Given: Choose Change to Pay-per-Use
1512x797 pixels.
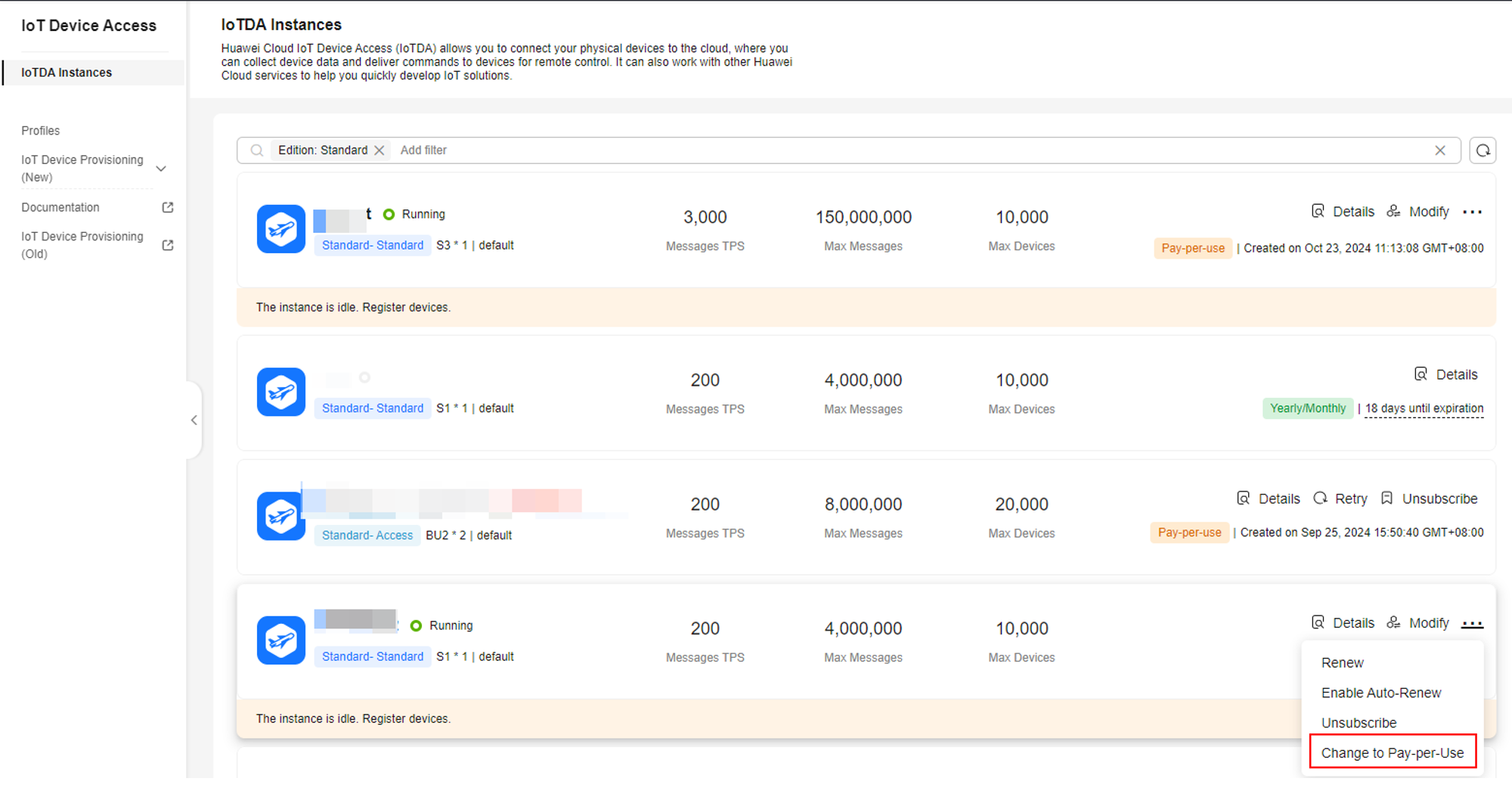Looking at the screenshot, I should pos(1393,752).
